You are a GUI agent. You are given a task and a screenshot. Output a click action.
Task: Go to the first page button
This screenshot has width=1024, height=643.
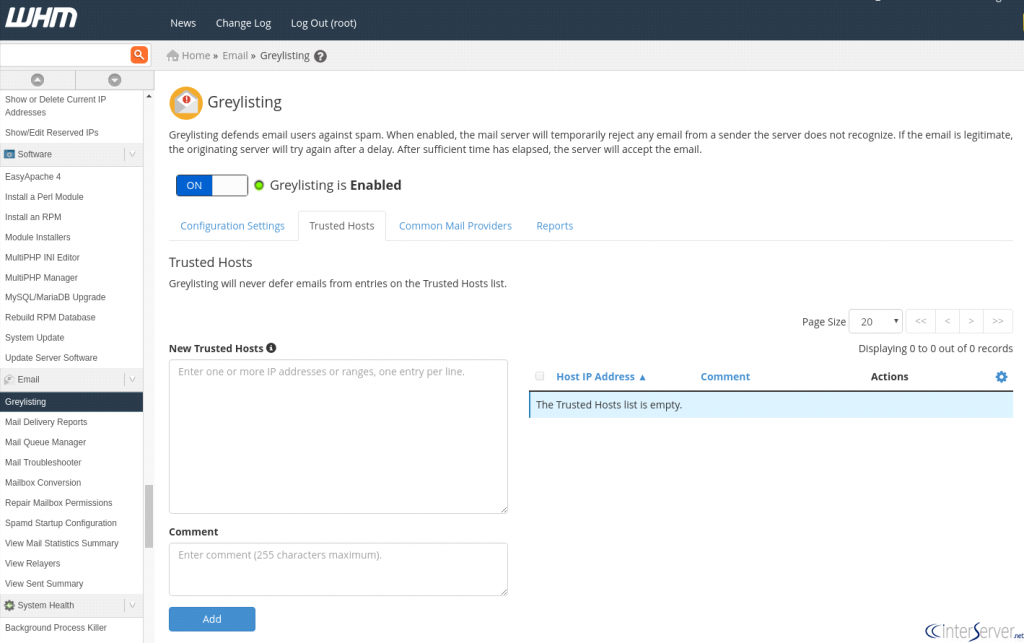pyautogui.click(x=920, y=321)
